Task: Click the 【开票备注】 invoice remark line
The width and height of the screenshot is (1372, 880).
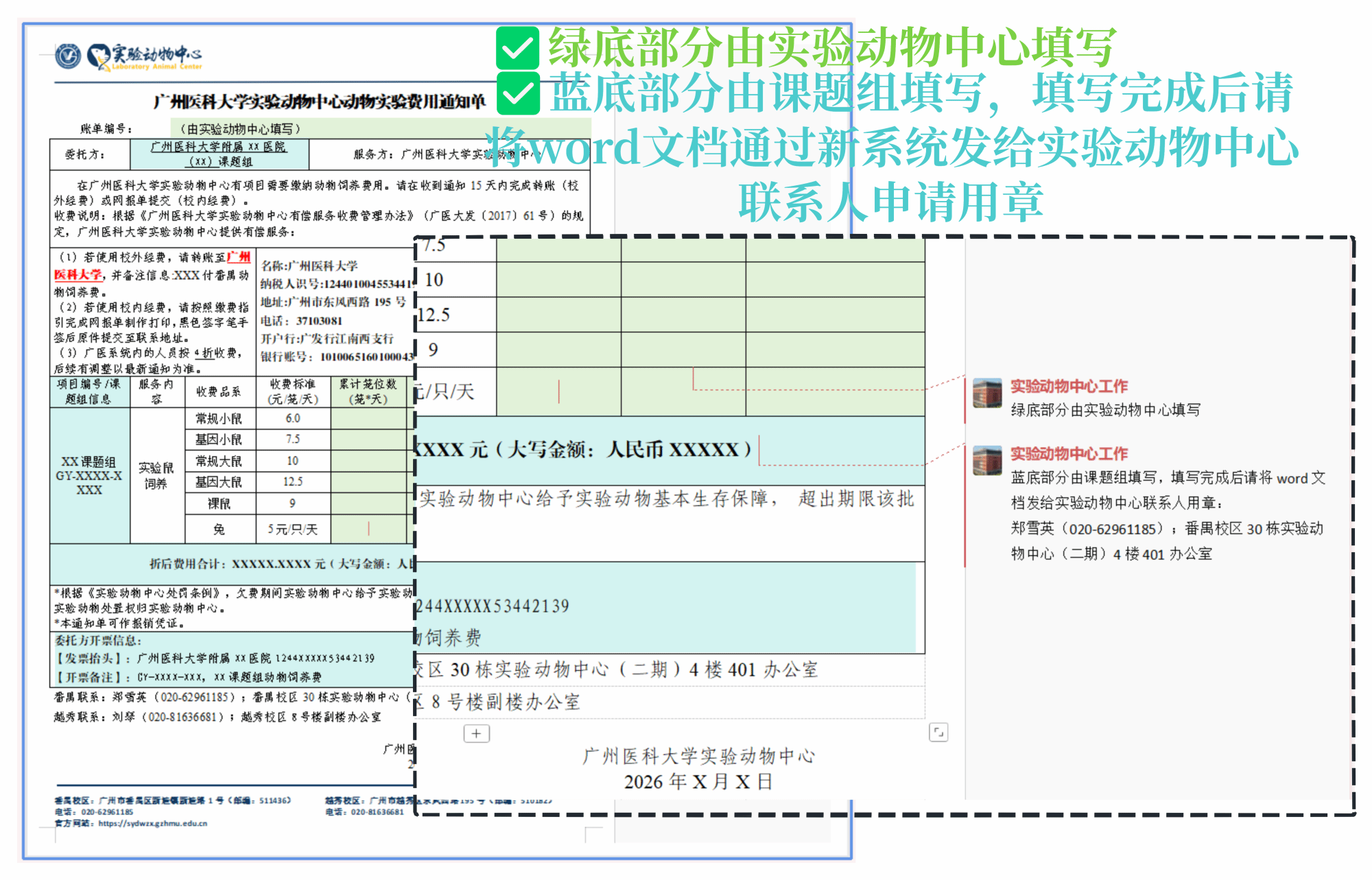Action: coord(188,677)
